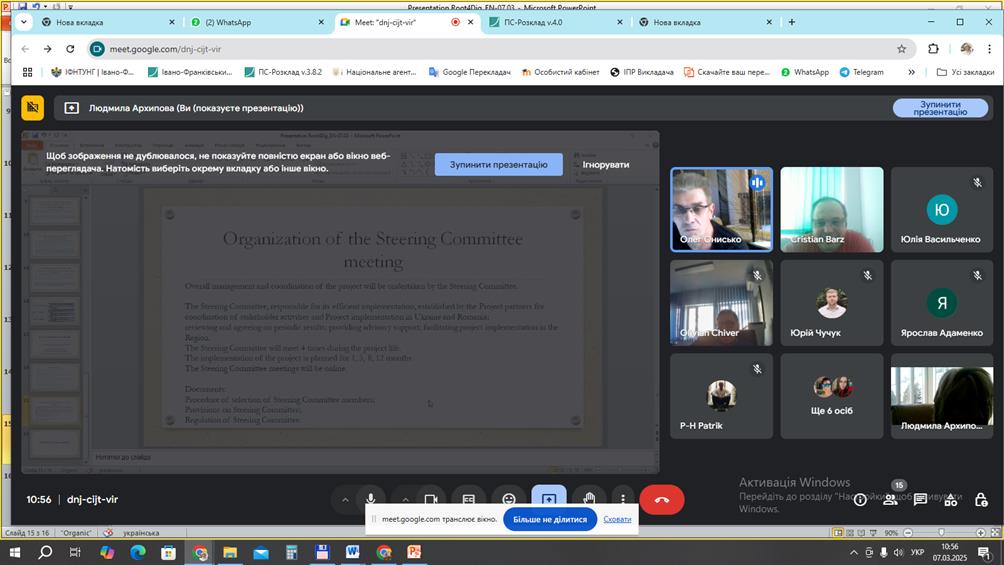Image resolution: width=1004 pixels, height=565 pixels.
Task: Raise hand in the meeting
Action: (590, 499)
